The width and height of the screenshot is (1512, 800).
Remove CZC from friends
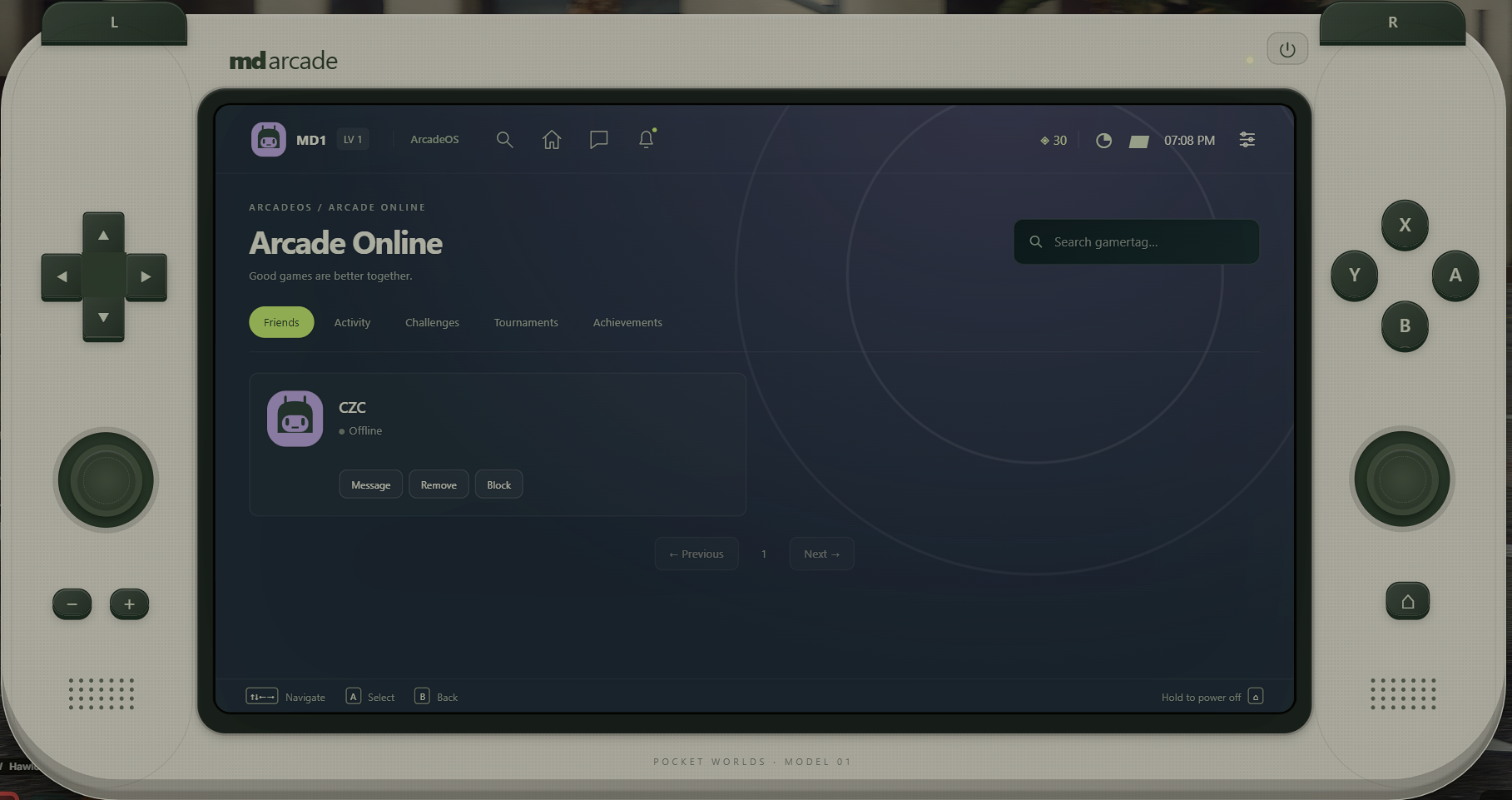click(439, 484)
